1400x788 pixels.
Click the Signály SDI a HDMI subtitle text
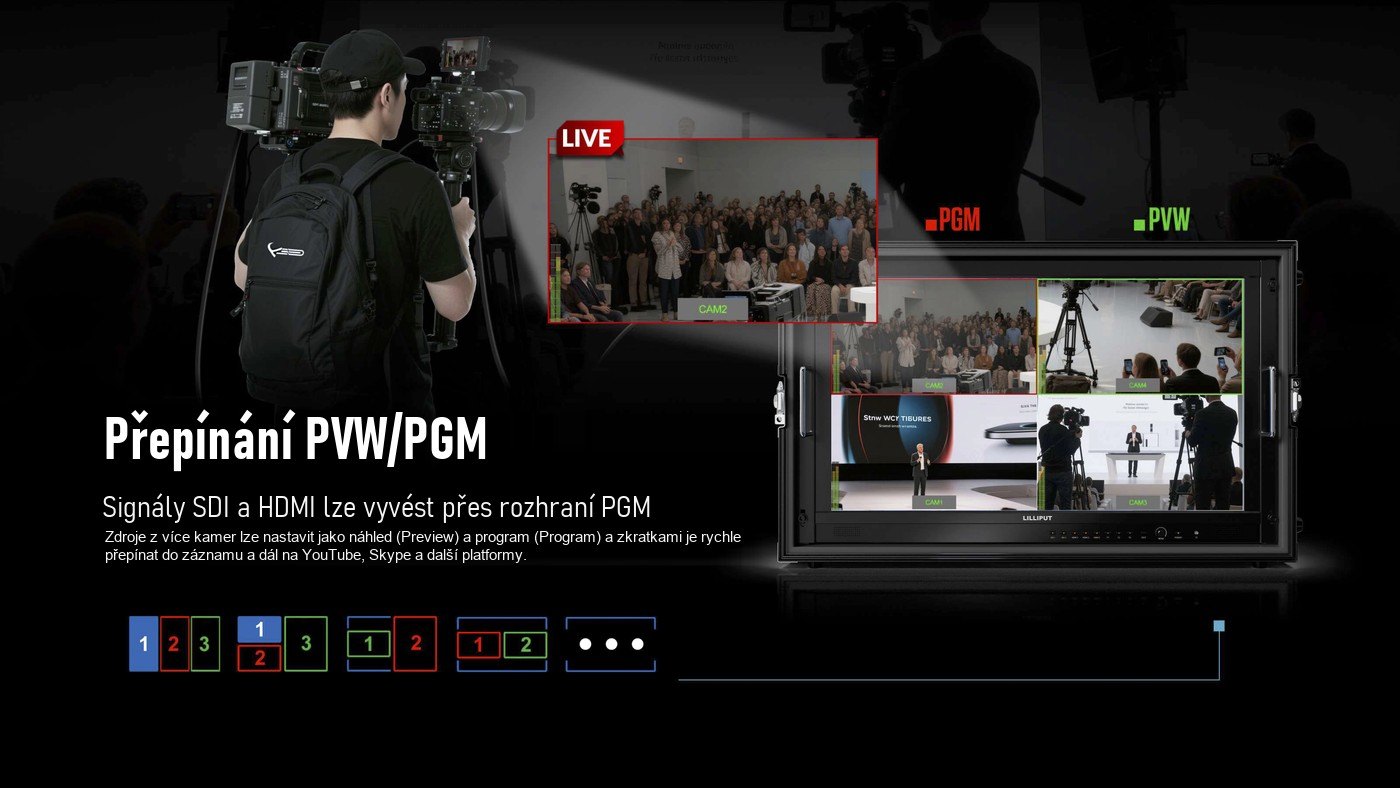pos(384,506)
